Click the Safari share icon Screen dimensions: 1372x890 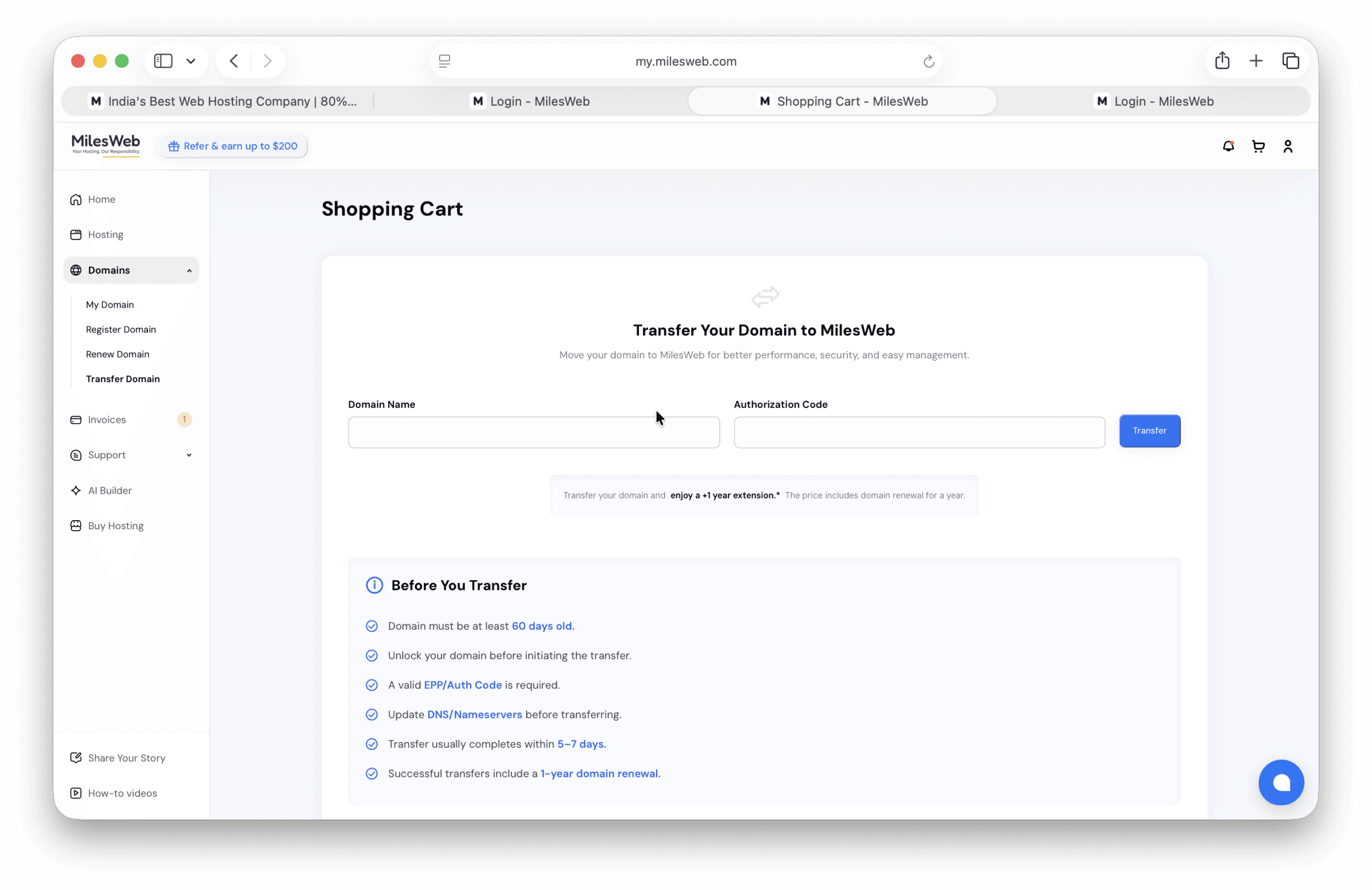[x=1222, y=61]
